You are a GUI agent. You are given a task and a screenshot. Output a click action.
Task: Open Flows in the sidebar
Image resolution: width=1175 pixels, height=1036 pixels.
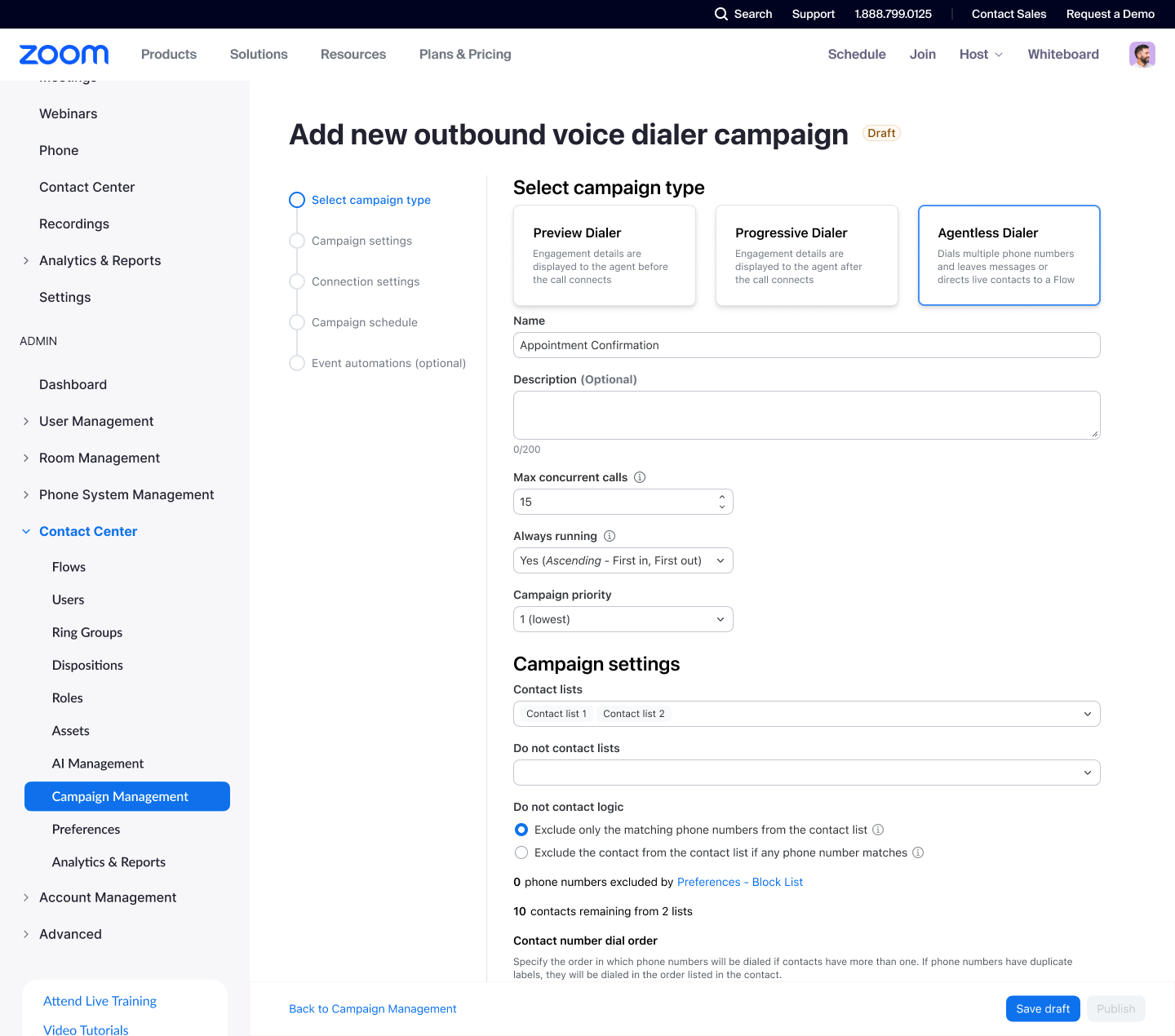tap(69, 567)
